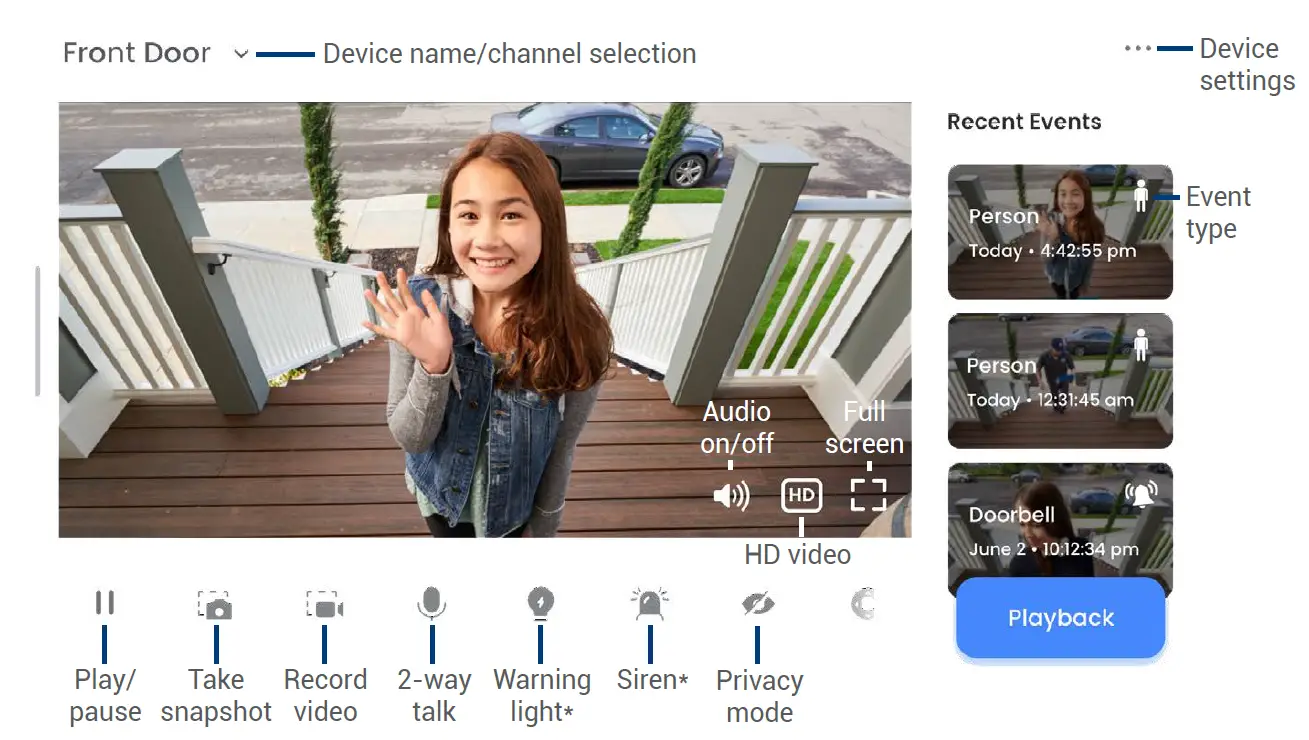
Task: Turn on the warning light
Action: pyautogui.click(x=541, y=602)
